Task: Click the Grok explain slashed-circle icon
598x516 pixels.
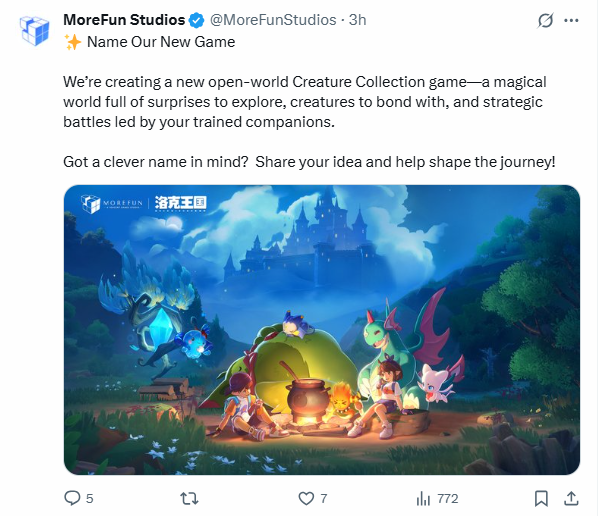Action: (545, 20)
